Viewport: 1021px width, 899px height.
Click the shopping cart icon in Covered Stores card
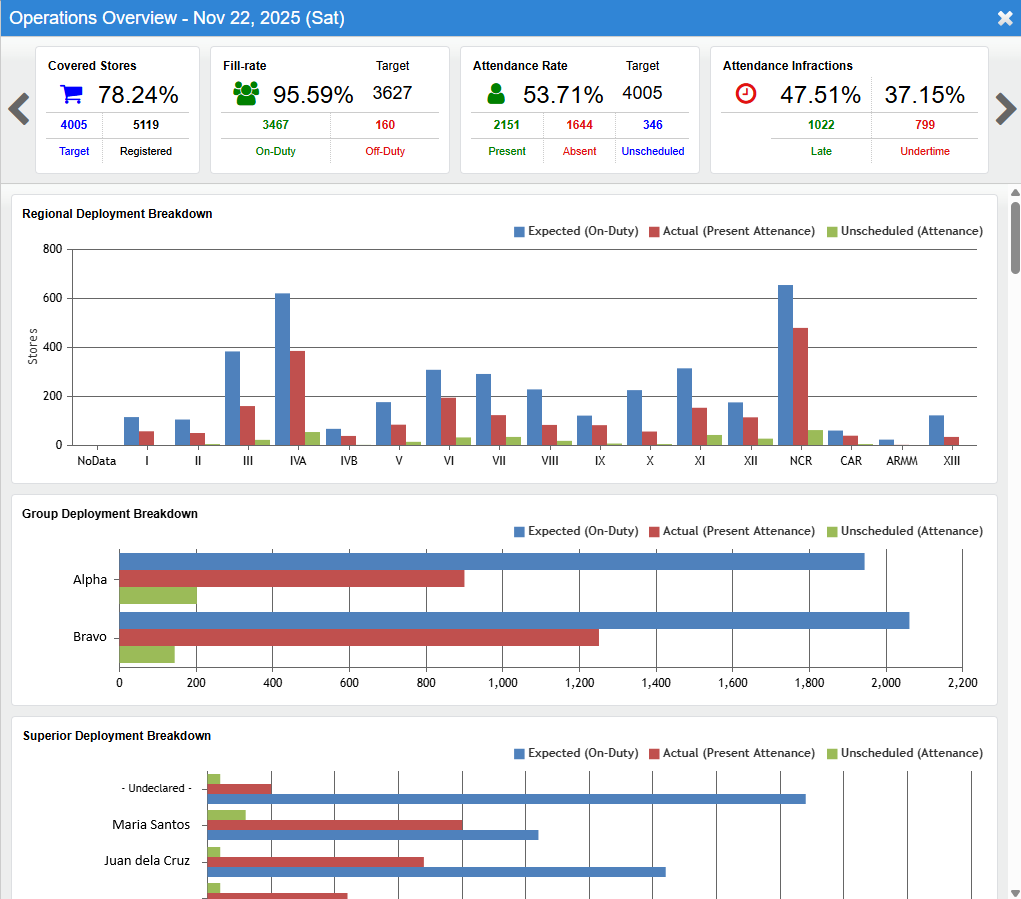click(x=73, y=92)
